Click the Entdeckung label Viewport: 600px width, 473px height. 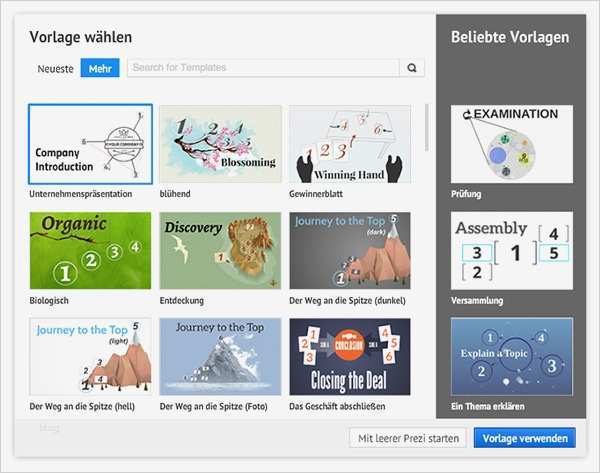click(x=181, y=301)
